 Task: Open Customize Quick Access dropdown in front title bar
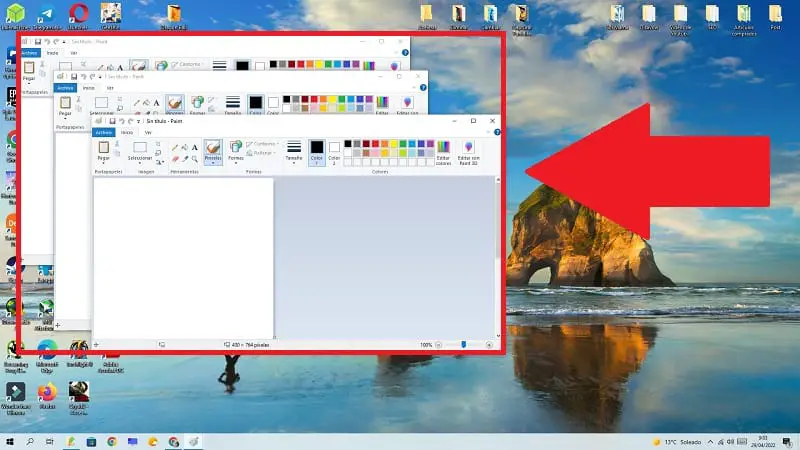138,121
